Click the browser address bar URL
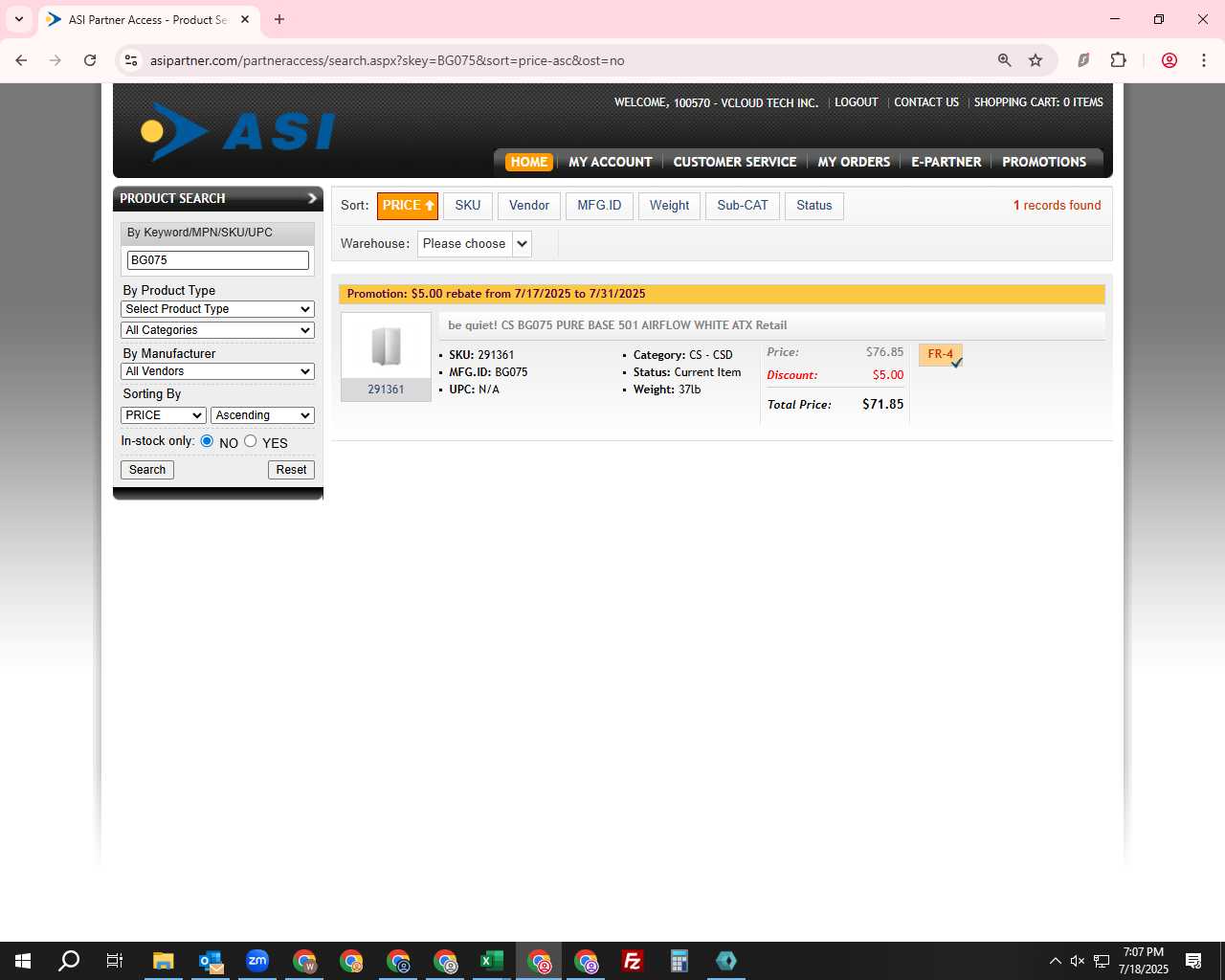 [387, 60]
